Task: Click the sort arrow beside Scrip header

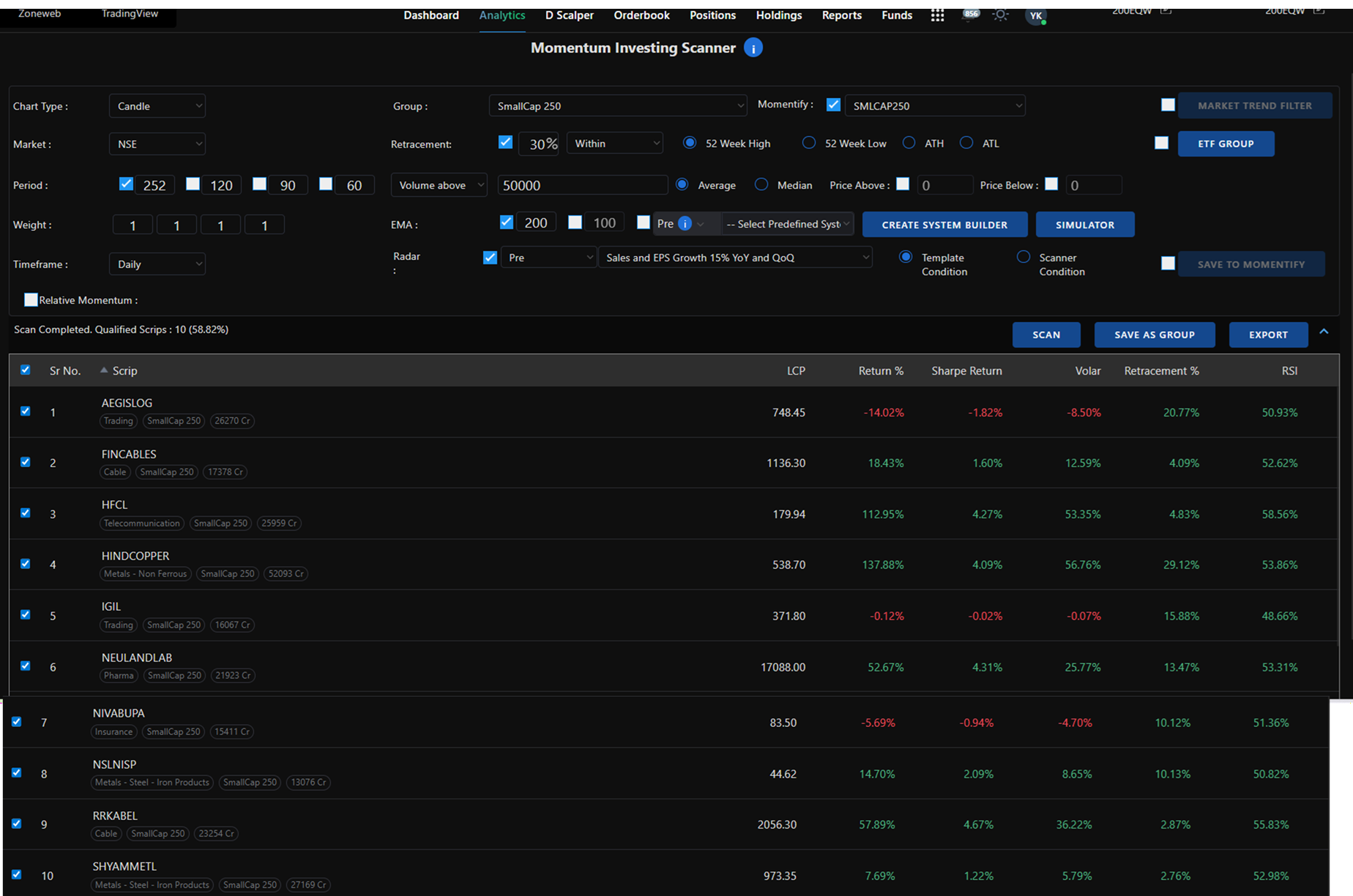Action: [104, 370]
